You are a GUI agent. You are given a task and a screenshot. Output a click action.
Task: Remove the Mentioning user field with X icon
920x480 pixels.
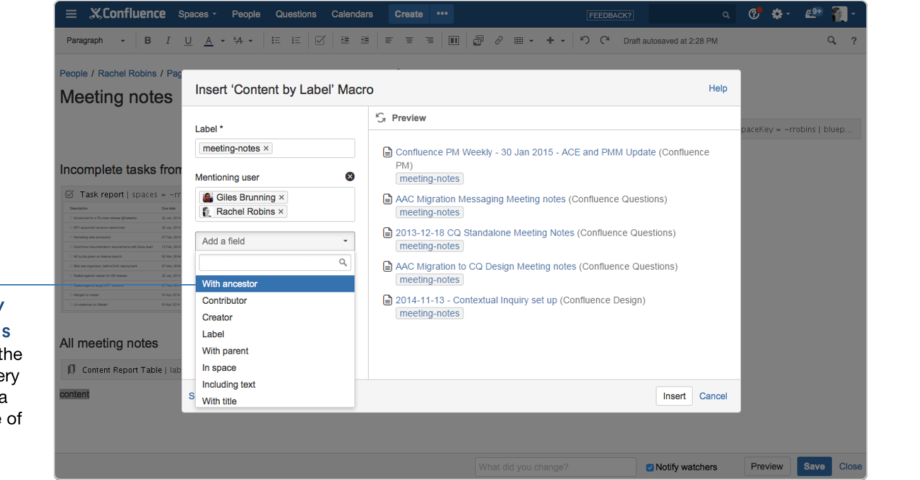pyautogui.click(x=349, y=176)
